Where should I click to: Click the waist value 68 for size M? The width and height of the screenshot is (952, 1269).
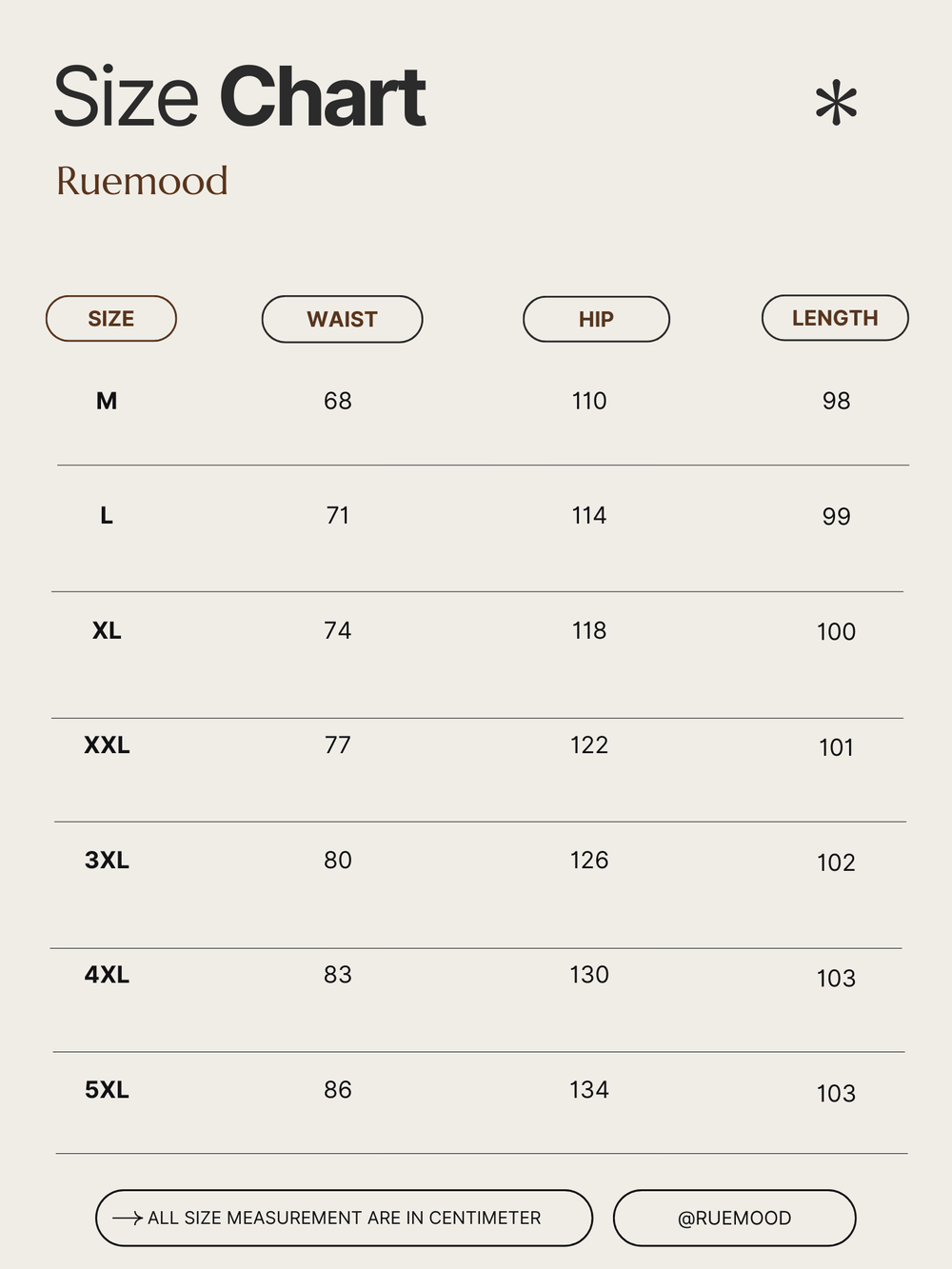pos(338,401)
